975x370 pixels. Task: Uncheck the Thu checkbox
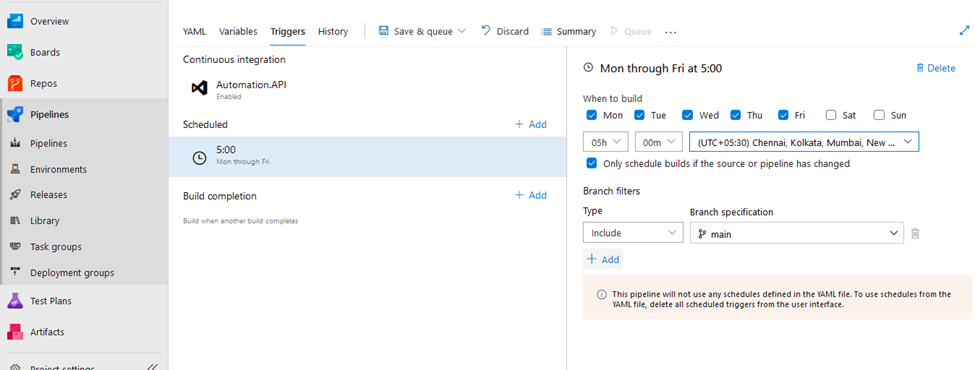[x=735, y=115]
